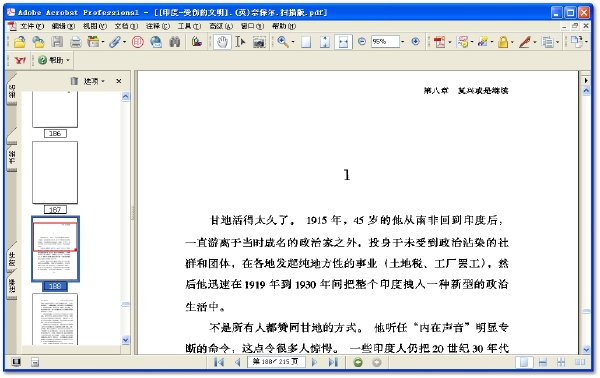
Task: Click the minus zoom out button
Action: (362, 41)
